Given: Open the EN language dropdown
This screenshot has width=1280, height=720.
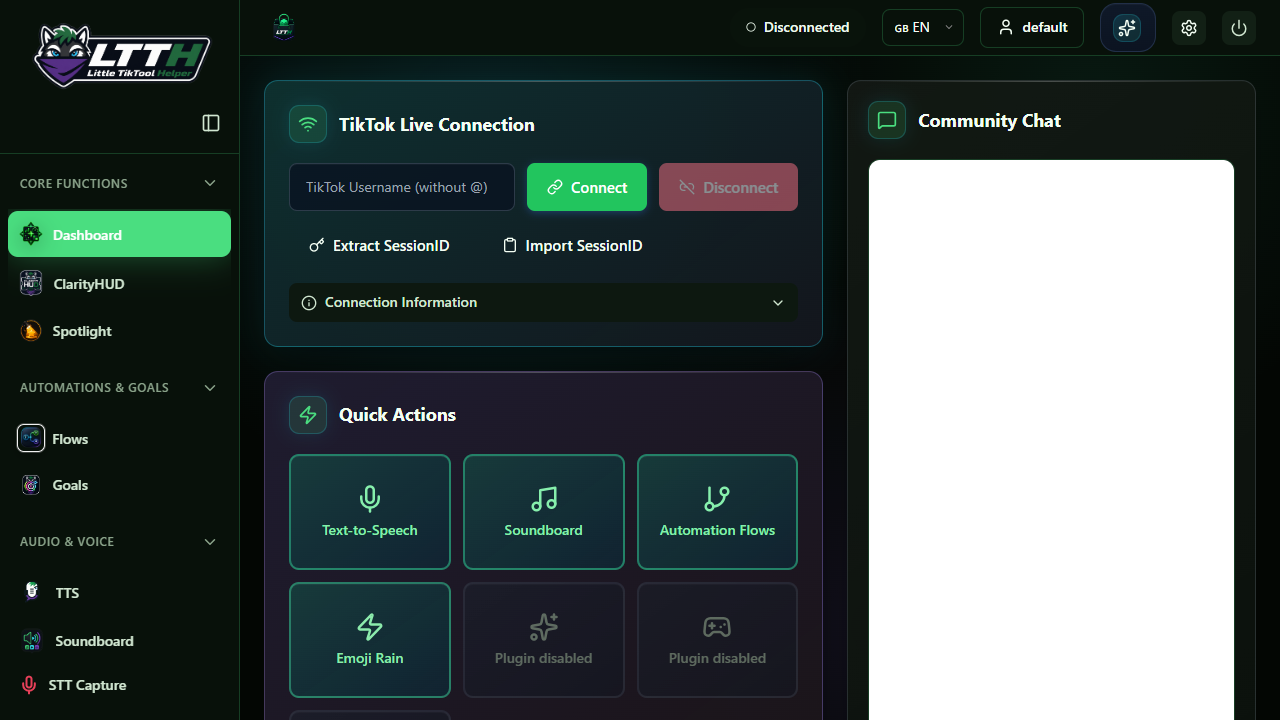Looking at the screenshot, I should point(923,28).
